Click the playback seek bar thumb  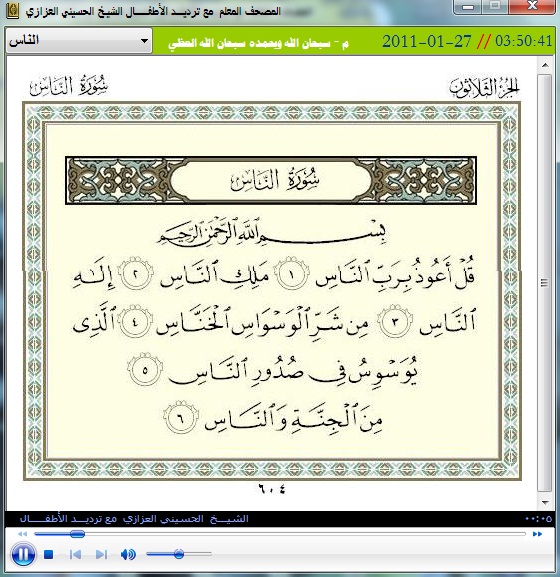pos(77,534)
